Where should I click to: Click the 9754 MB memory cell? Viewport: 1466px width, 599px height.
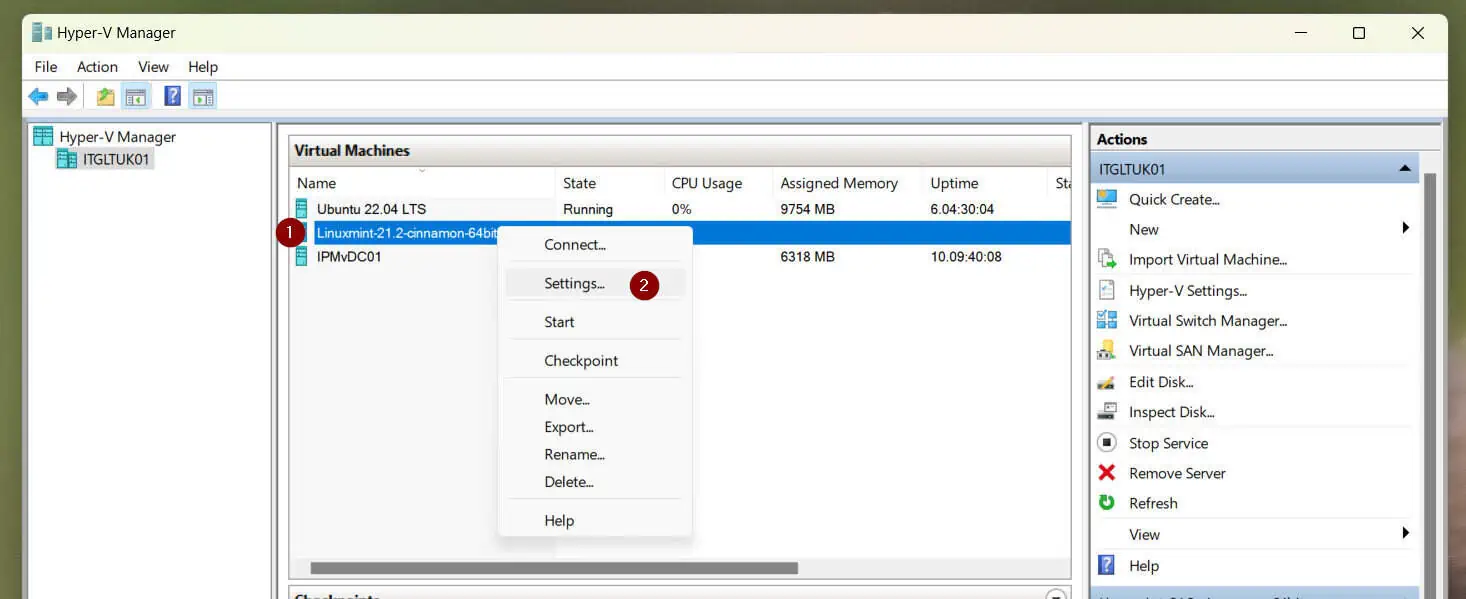[807, 209]
